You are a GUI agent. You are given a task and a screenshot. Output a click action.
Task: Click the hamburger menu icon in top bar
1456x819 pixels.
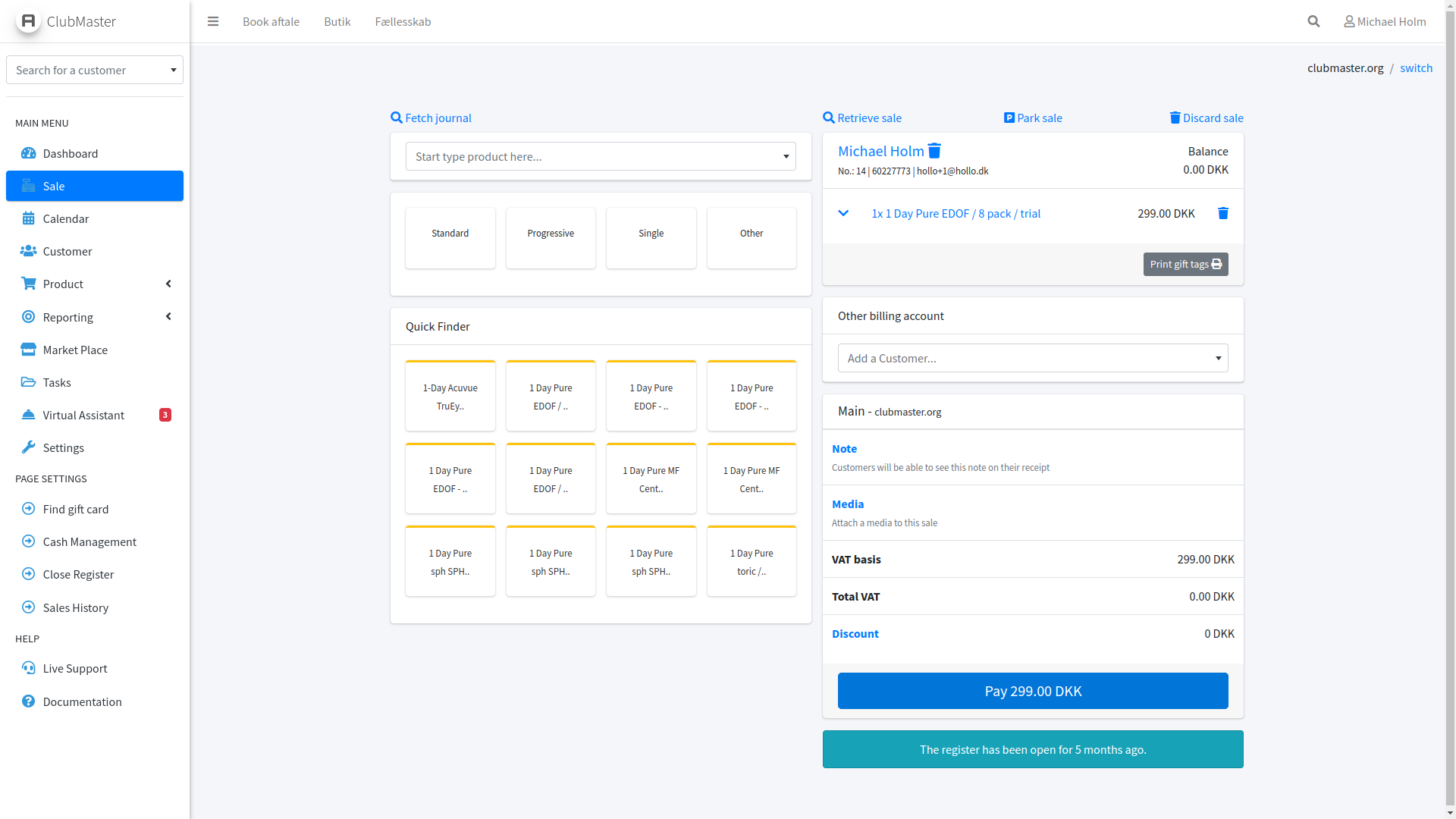[213, 21]
